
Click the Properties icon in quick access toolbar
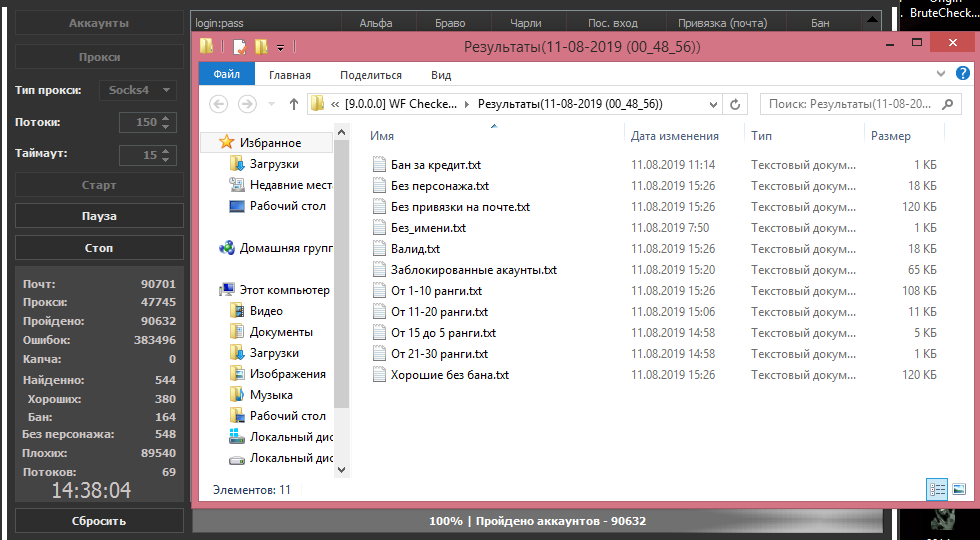240,47
